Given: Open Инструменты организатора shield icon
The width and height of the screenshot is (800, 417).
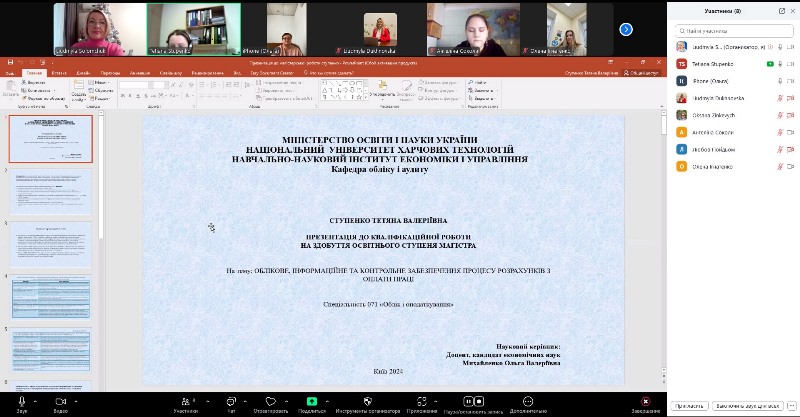Looking at the screenshot, I should (x=367, y=401).
